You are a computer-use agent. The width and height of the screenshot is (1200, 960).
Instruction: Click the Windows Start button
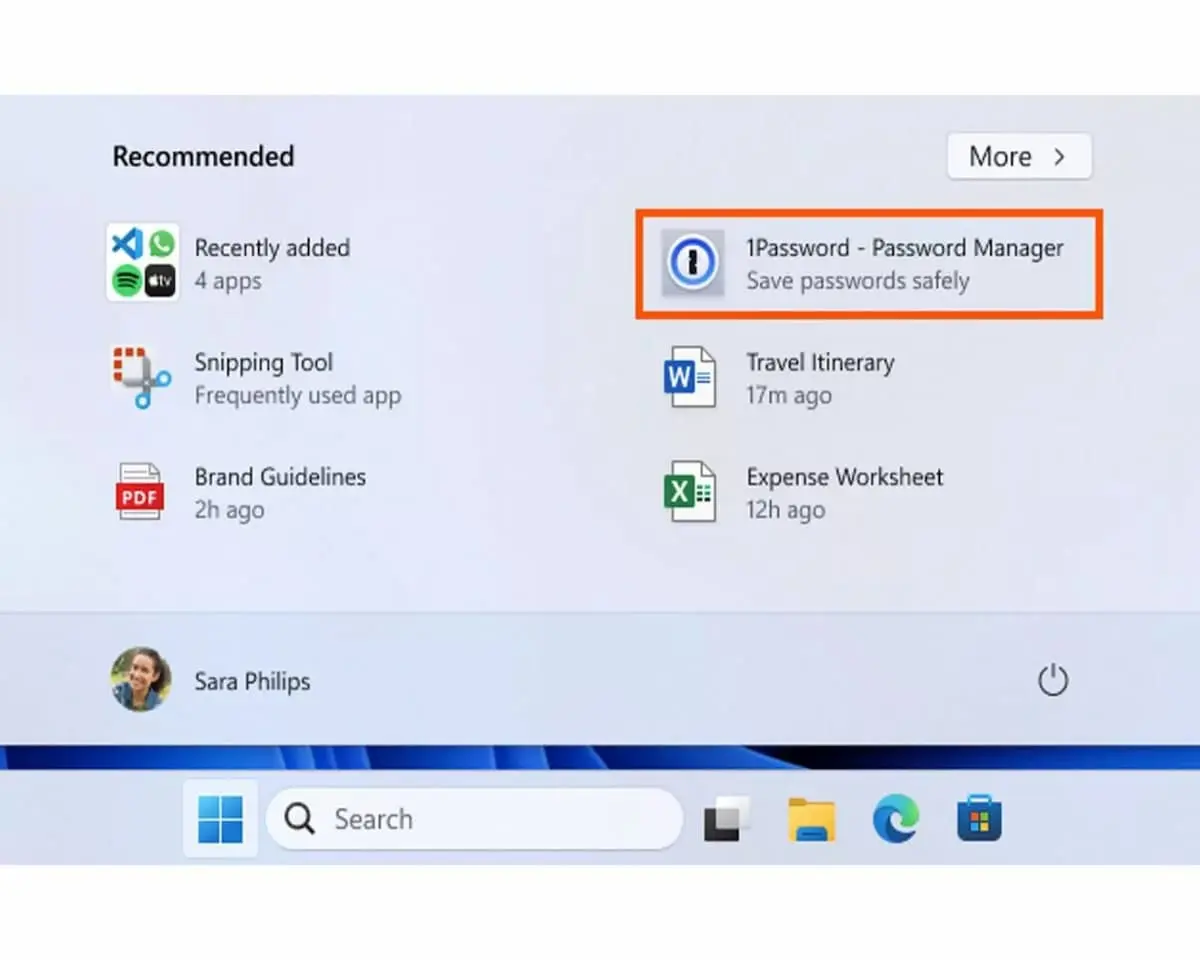coord(220,819)
